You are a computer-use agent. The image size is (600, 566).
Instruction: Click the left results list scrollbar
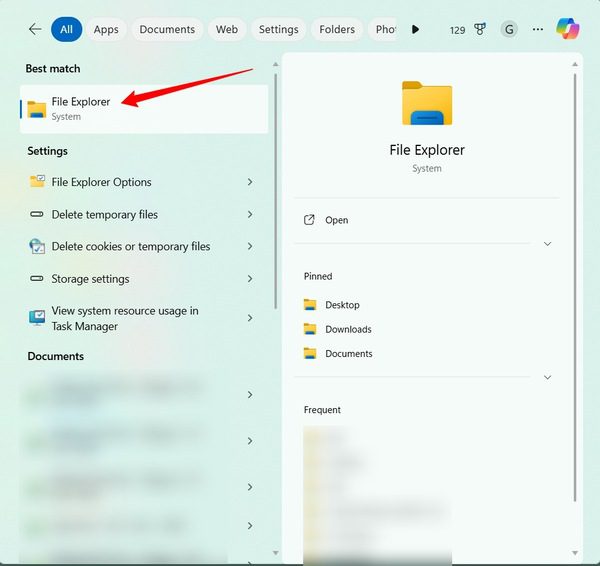pos(276,191)
